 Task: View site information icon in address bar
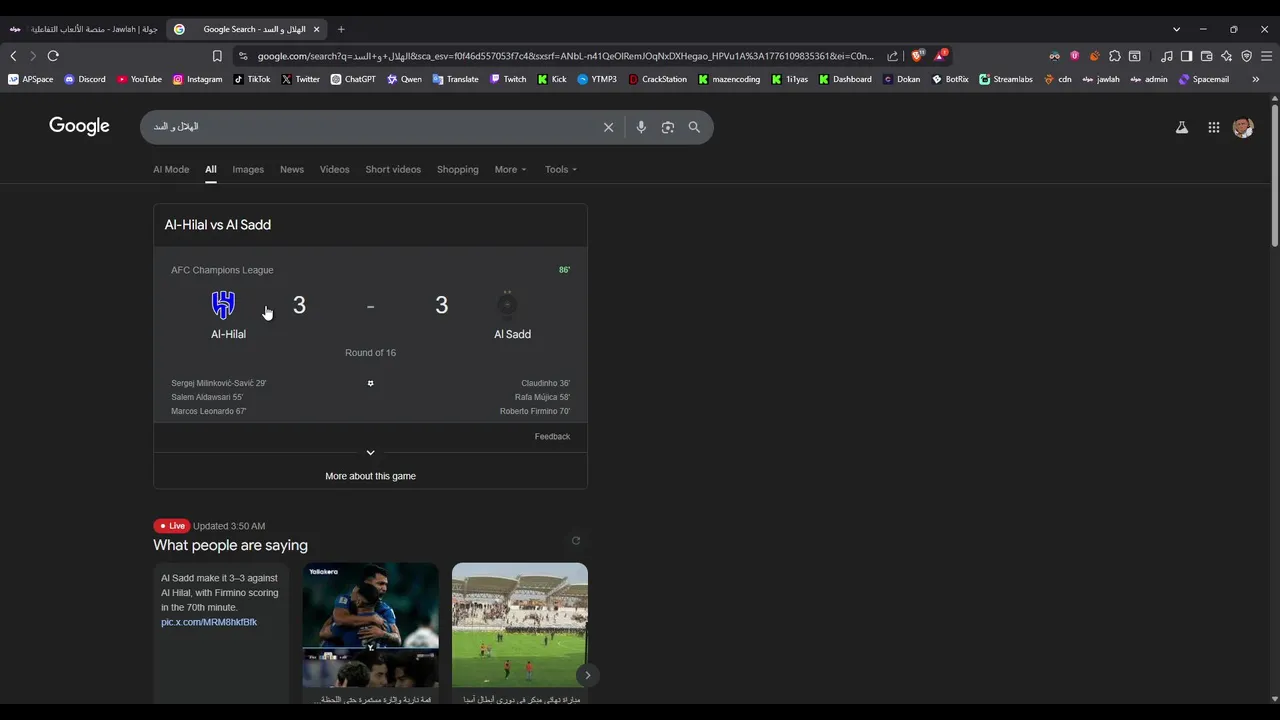[243, 56]
